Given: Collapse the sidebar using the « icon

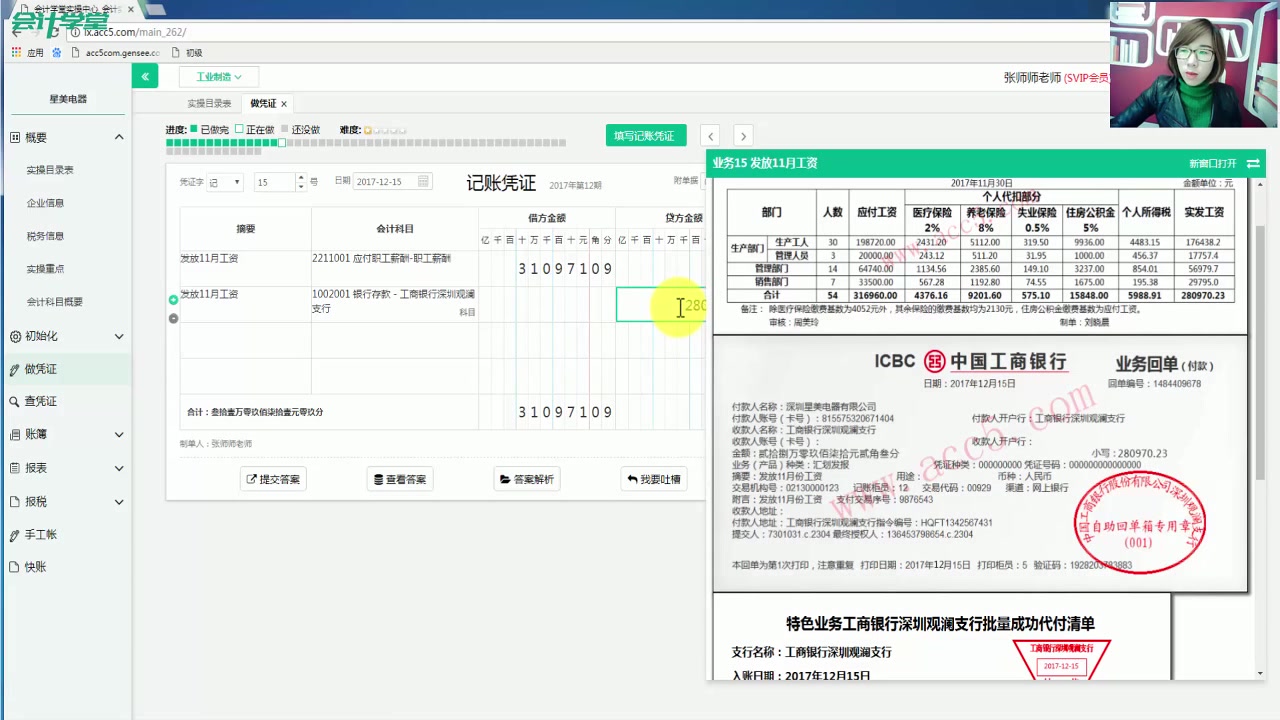Looking at the screenshot, I should [x=144, y=76].
